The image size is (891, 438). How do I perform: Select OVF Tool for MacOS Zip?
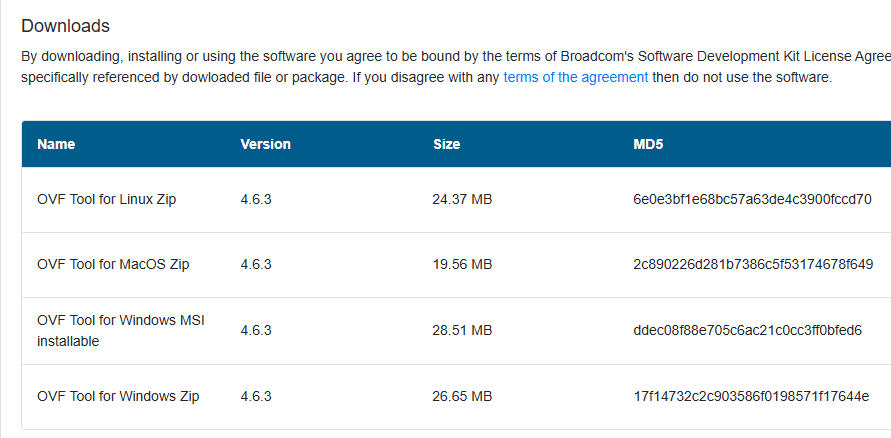[x=113, y=264]
